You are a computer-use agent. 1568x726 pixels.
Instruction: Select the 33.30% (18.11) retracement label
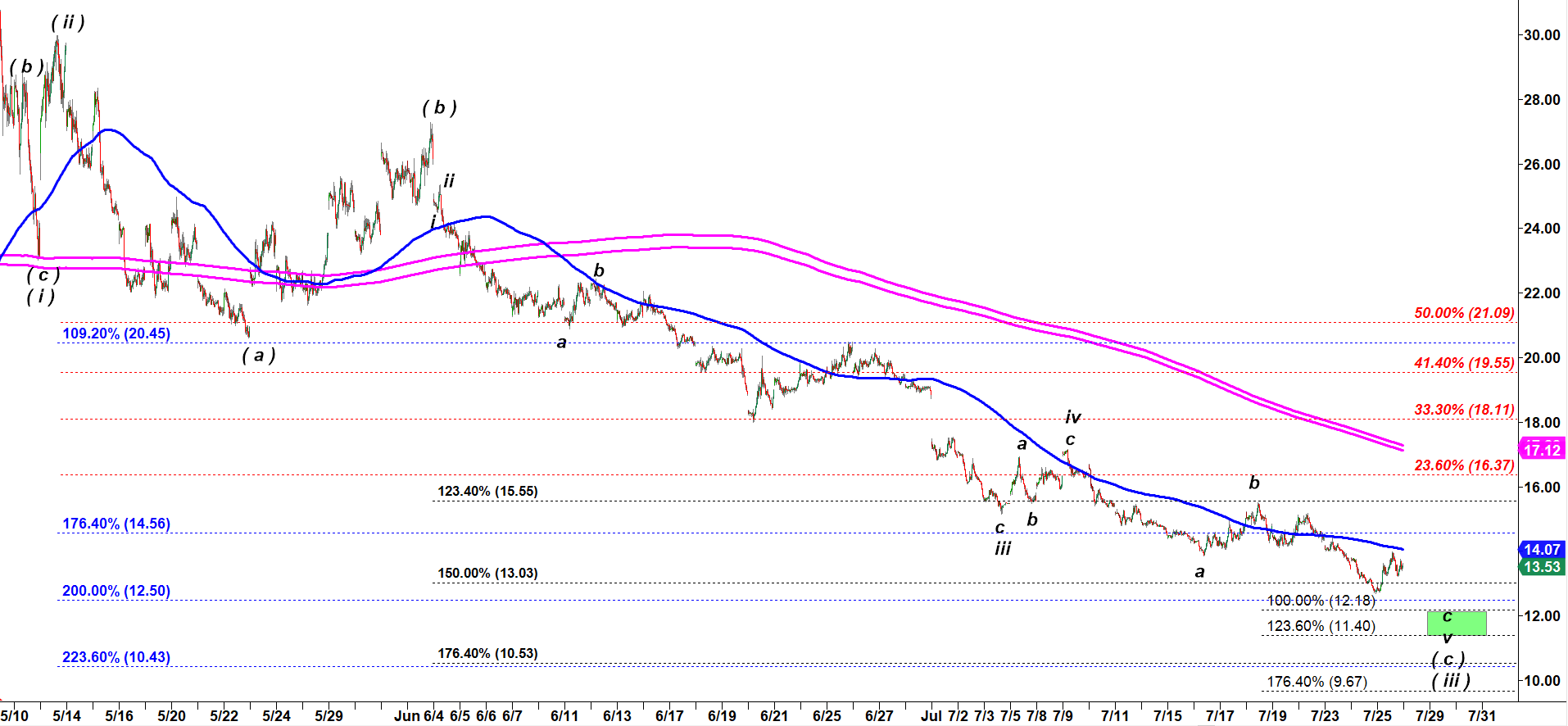tap(1463, 410)
